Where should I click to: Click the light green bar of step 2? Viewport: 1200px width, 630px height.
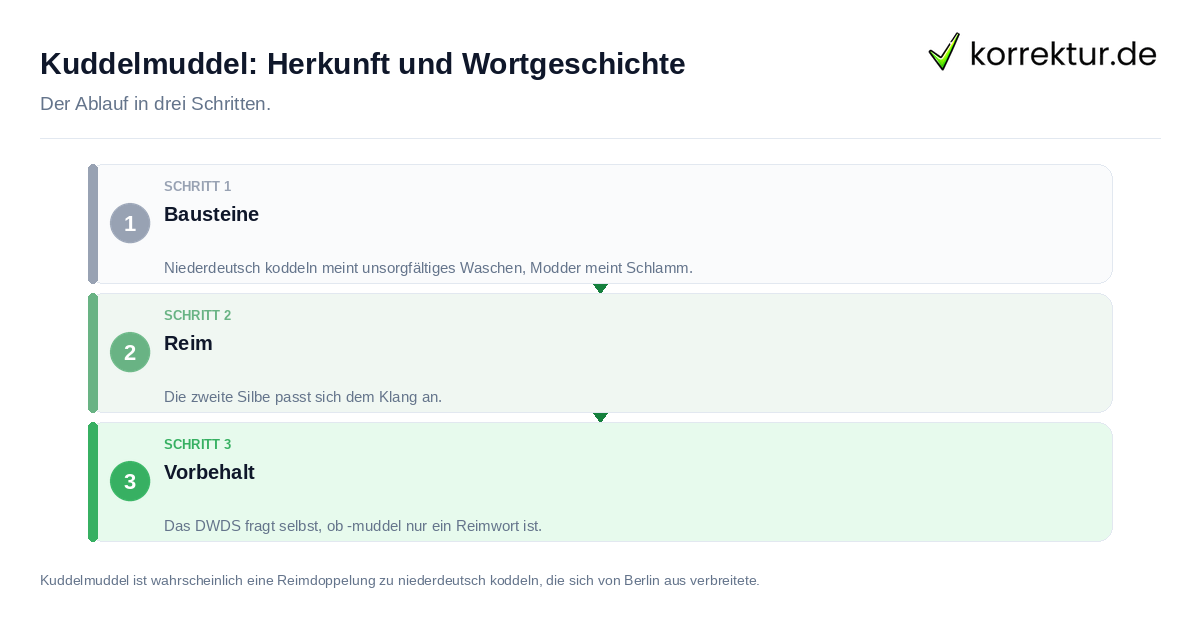[x=93, y=353]
